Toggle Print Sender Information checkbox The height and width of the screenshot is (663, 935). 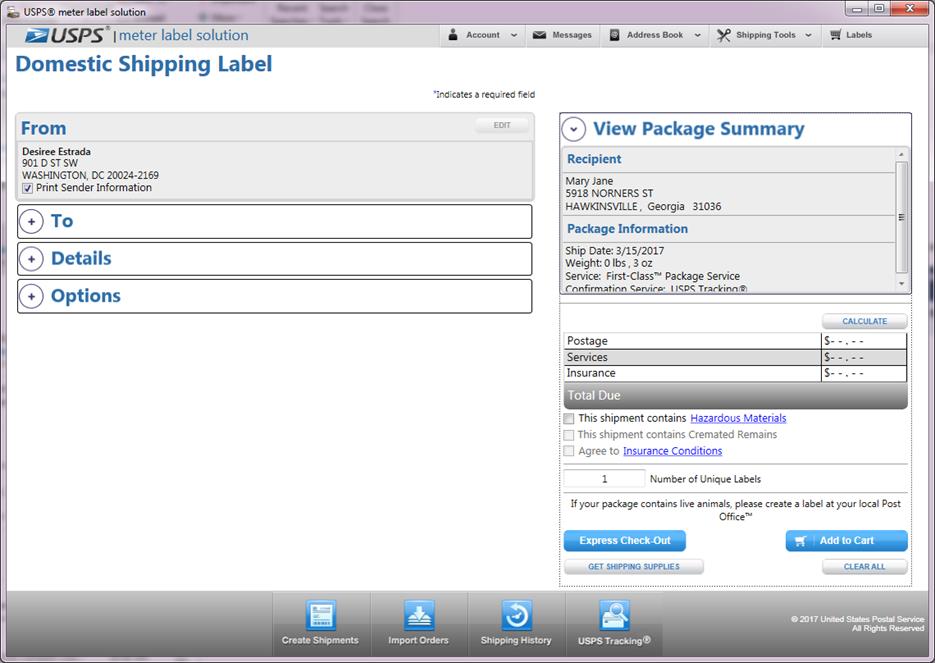(x=27, y=188)
